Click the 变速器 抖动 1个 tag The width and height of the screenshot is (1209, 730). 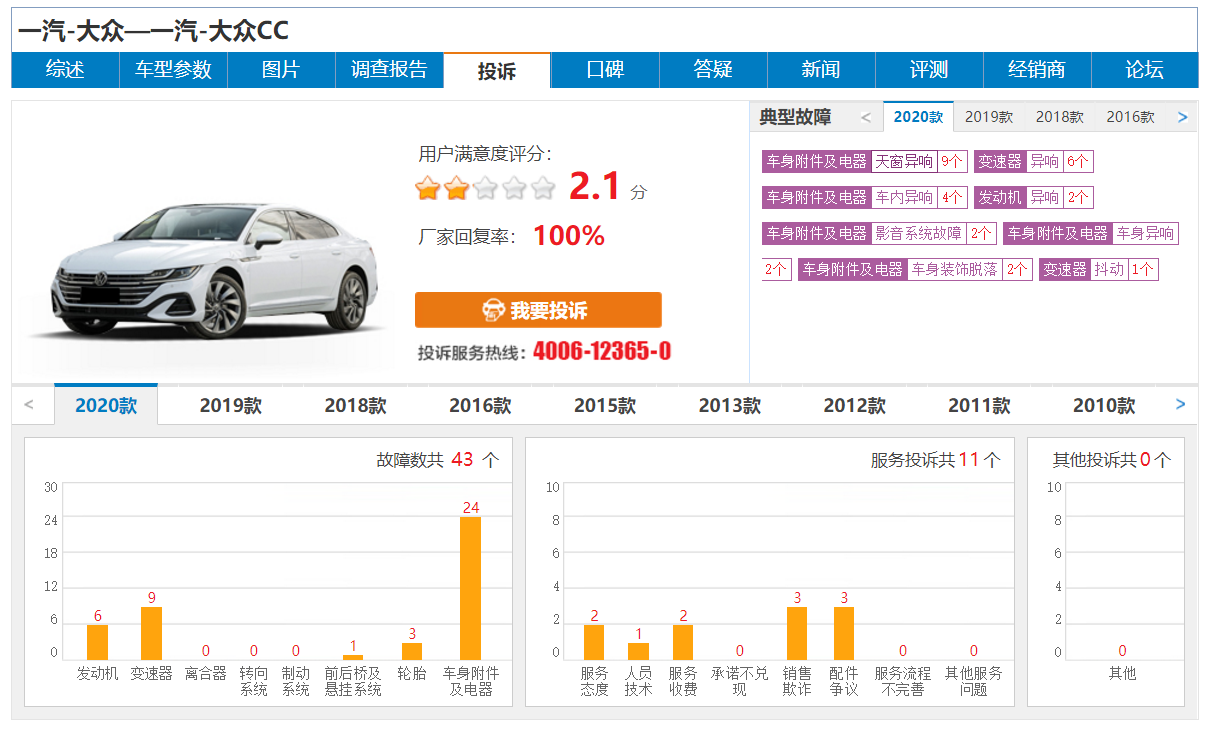[1098, 269]
